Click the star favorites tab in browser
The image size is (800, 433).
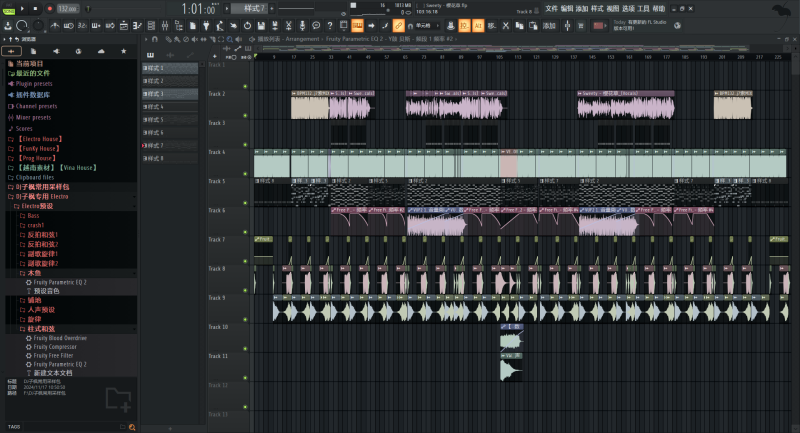click(124, 50)
